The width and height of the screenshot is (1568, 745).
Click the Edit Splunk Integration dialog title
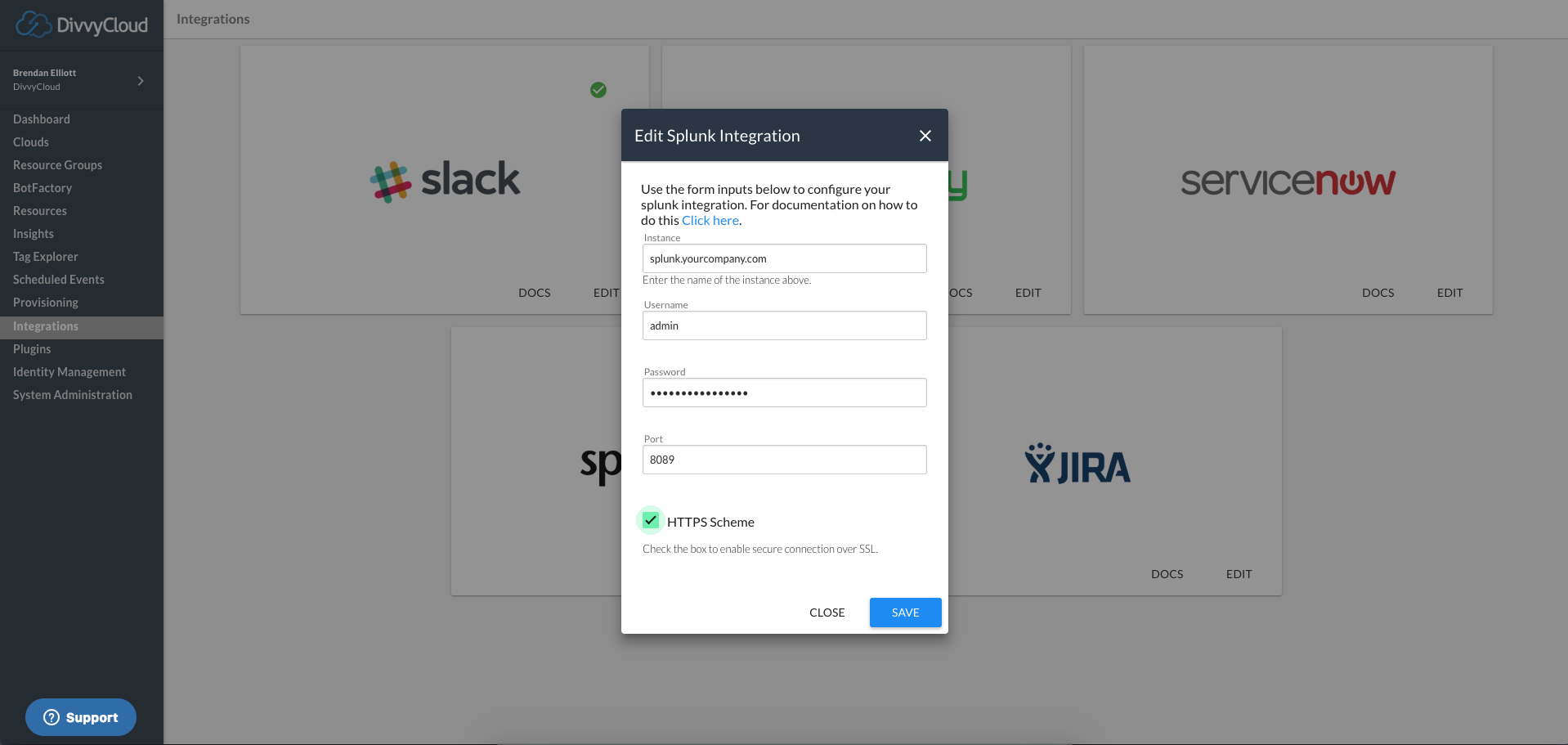pos(717,136)
